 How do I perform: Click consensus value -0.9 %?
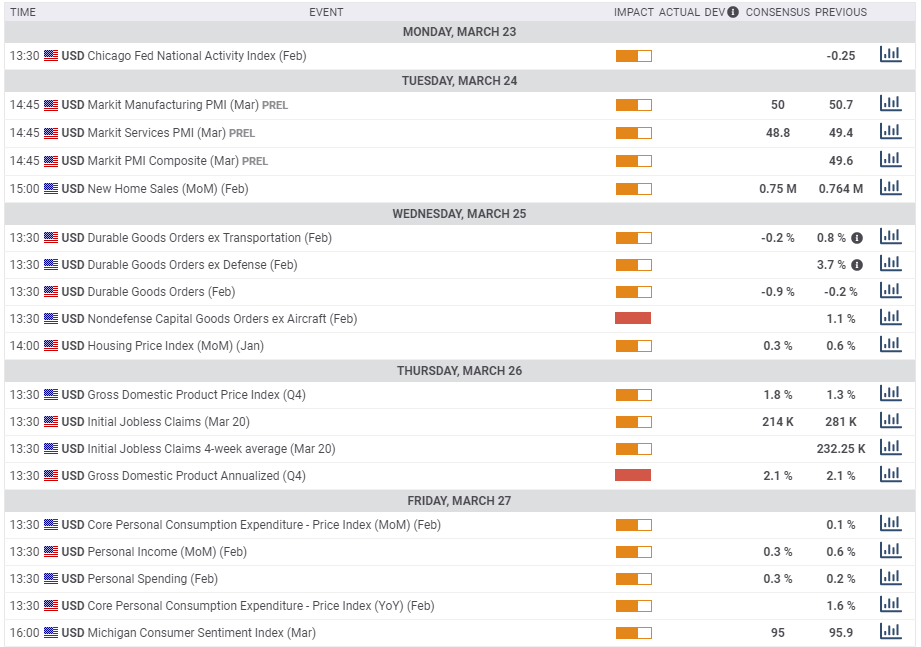tap(778, 292)
